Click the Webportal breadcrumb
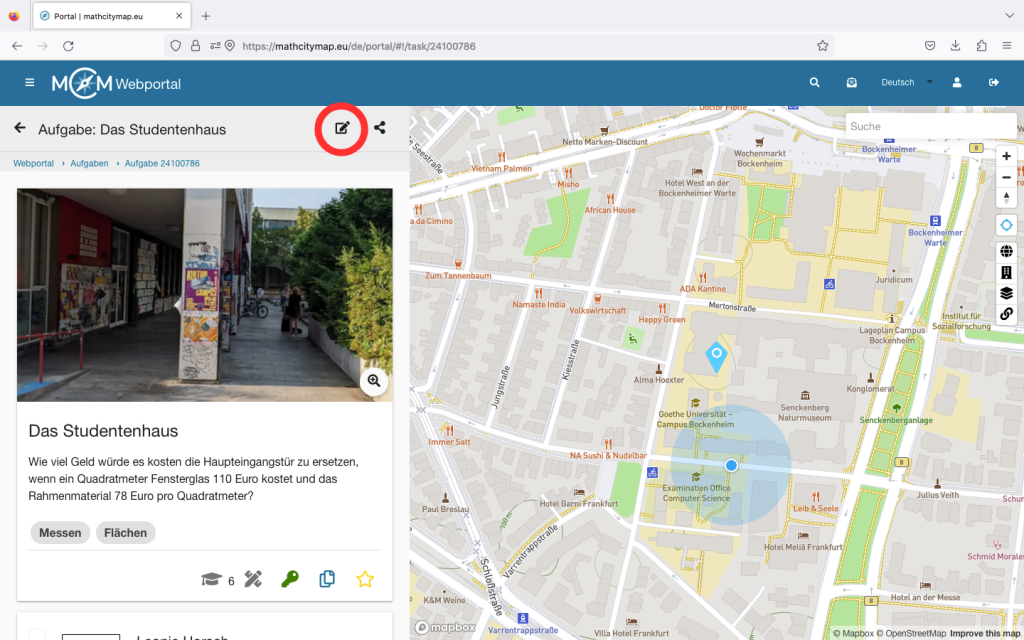The width and height of the screenshot is (1024, 640). [33, 163]
